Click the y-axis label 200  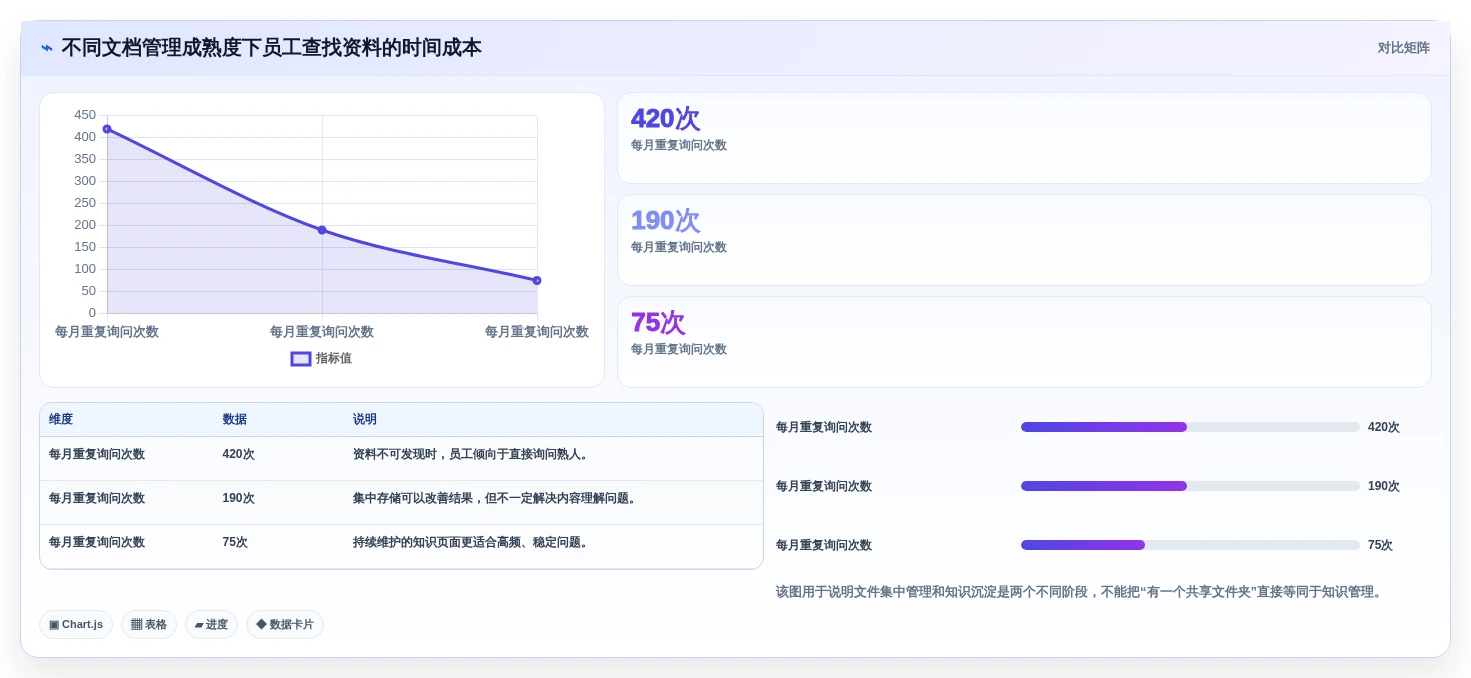pos(85,225)
